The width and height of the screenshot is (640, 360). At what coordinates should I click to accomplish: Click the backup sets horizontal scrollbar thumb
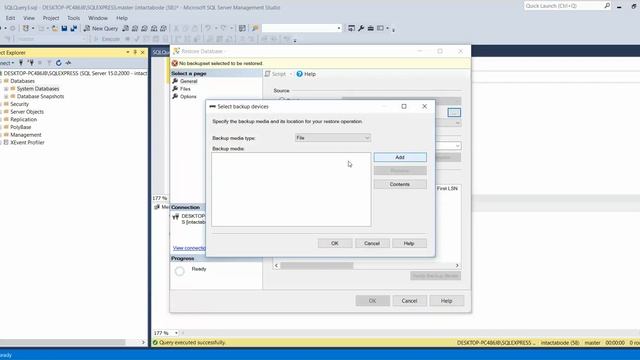point(316,266)
